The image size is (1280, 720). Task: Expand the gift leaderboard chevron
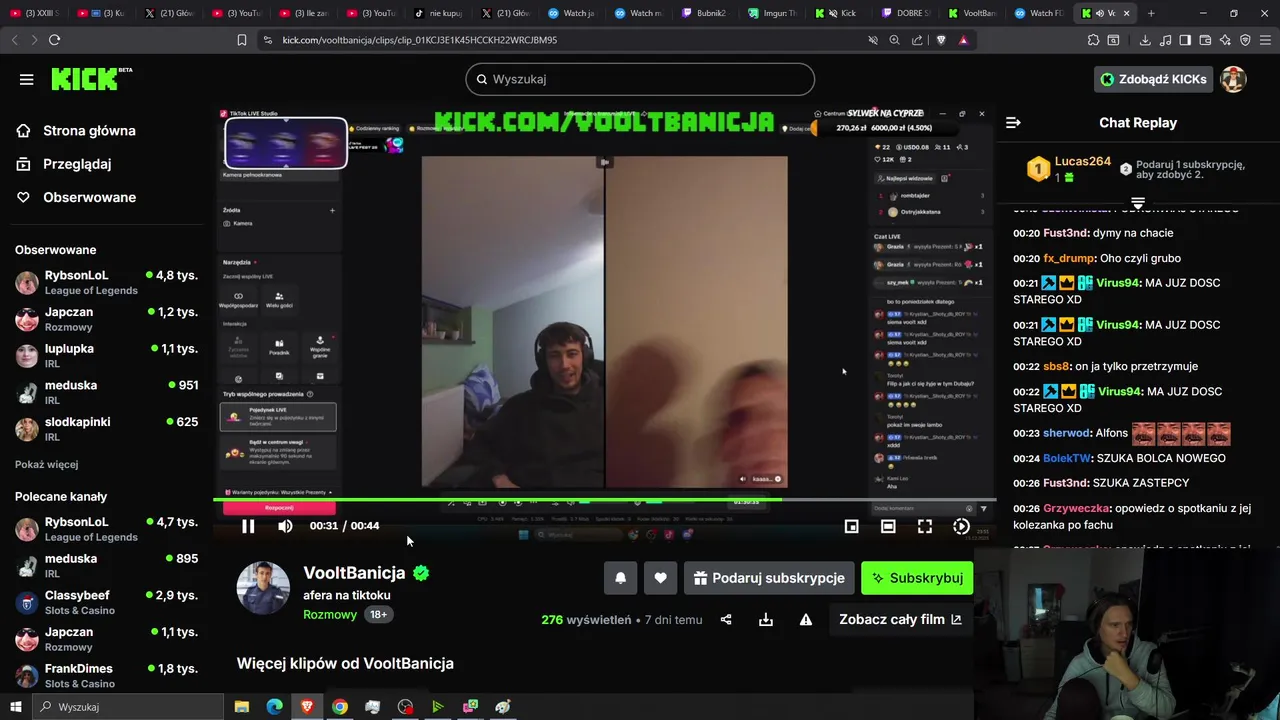tap(1138, 203)
